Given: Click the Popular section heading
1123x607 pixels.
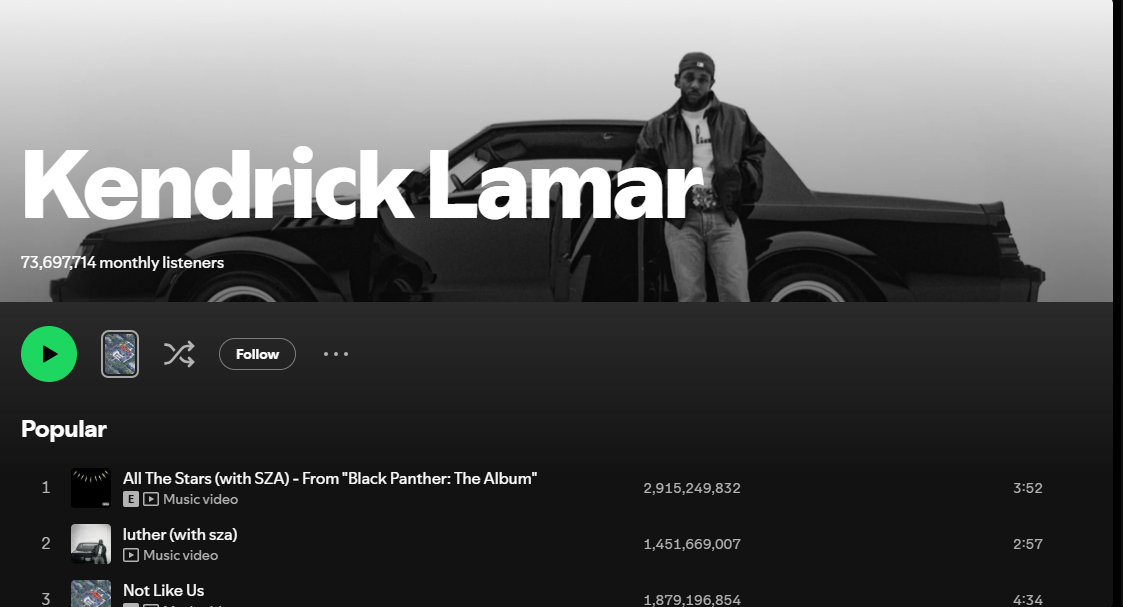Looking at the screenshot, I should (64, 429).
